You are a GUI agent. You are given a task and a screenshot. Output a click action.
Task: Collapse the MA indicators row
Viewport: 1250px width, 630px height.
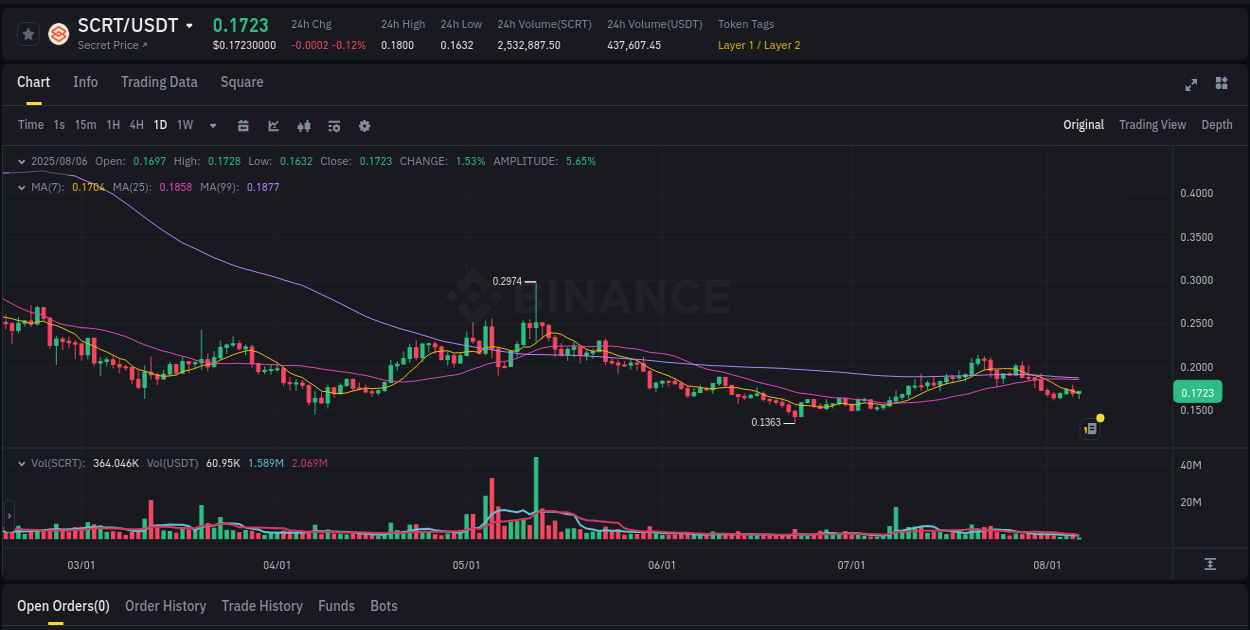tap(22, 186)
